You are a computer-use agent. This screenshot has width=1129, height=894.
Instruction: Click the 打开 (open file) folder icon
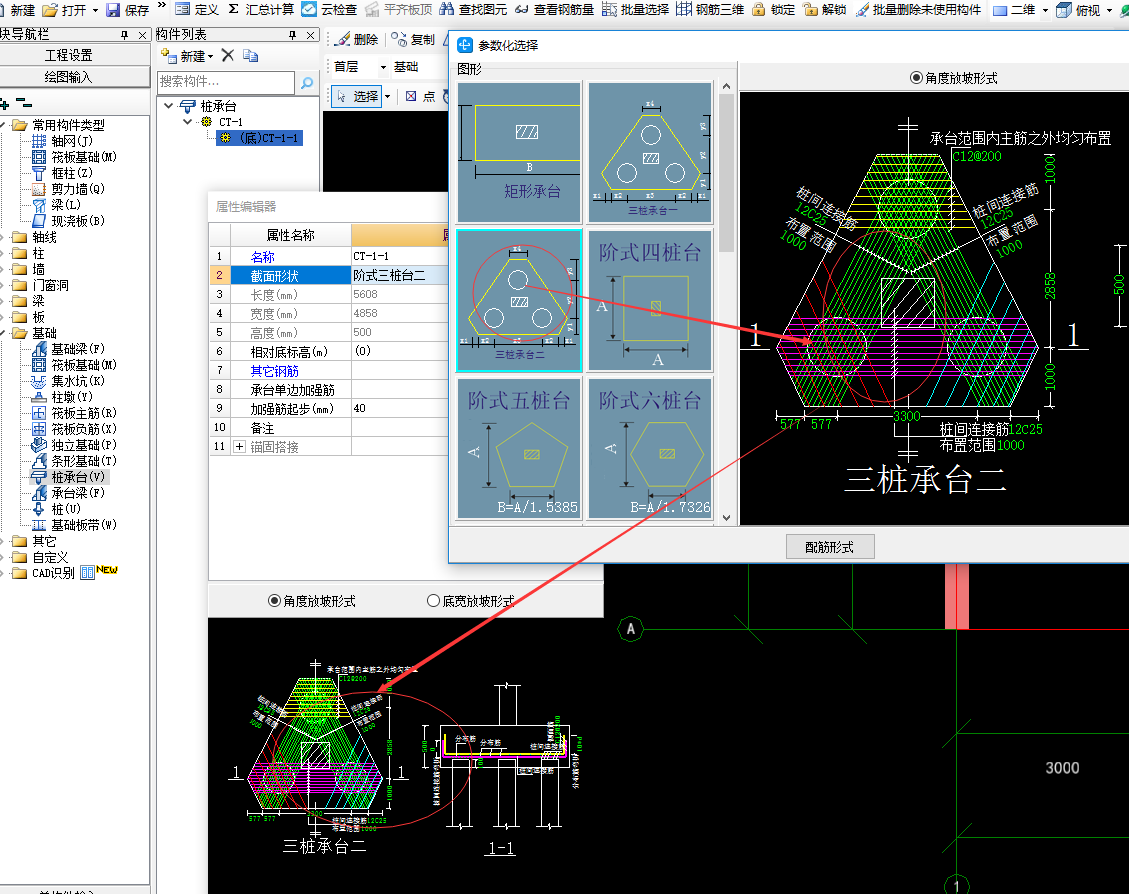(x=50, y=10)
